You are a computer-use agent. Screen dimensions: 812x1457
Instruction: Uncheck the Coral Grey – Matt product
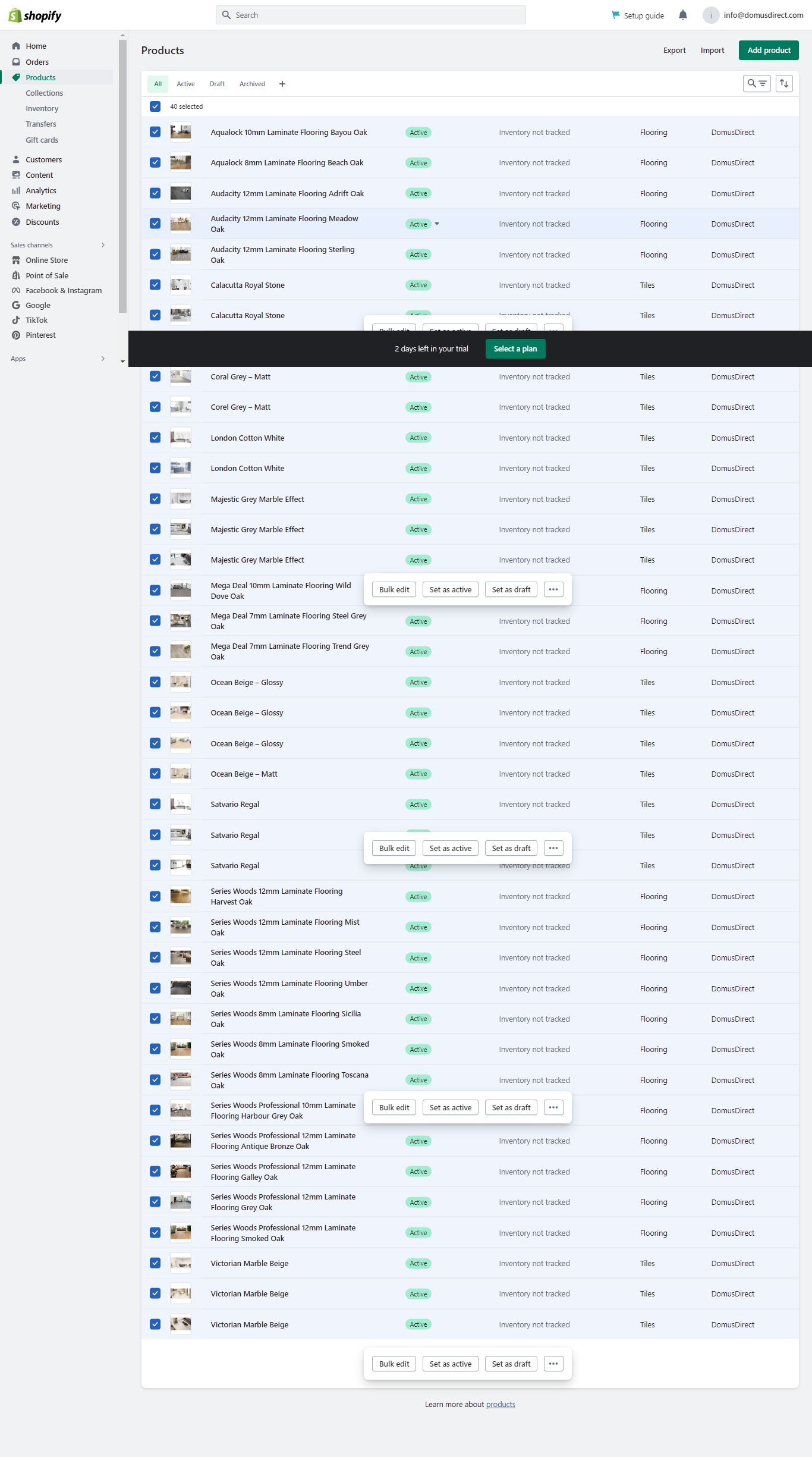click(155, 376)
